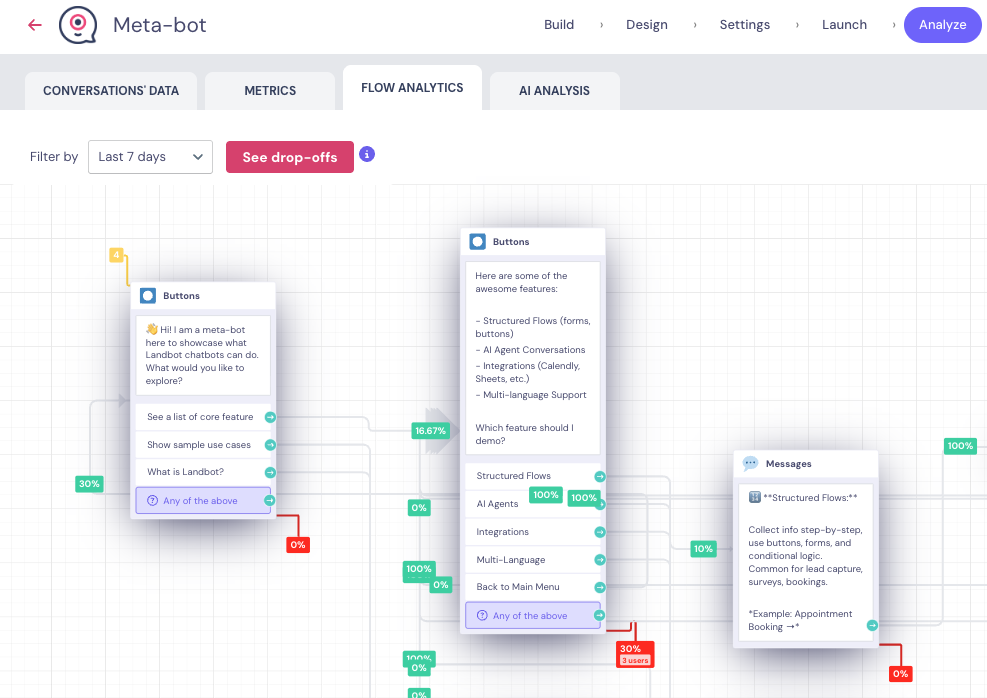
Task: Click the Messages block output connector
Action: 872,626
